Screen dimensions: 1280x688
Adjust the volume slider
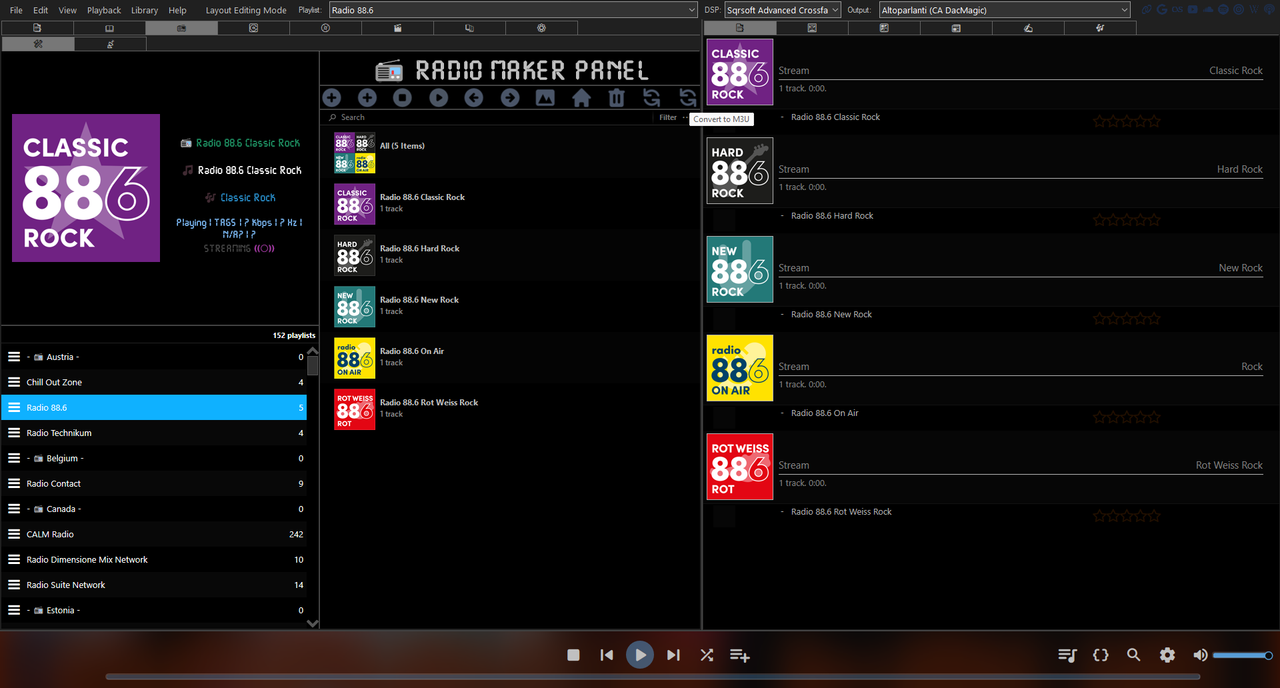pos(1242,655)
